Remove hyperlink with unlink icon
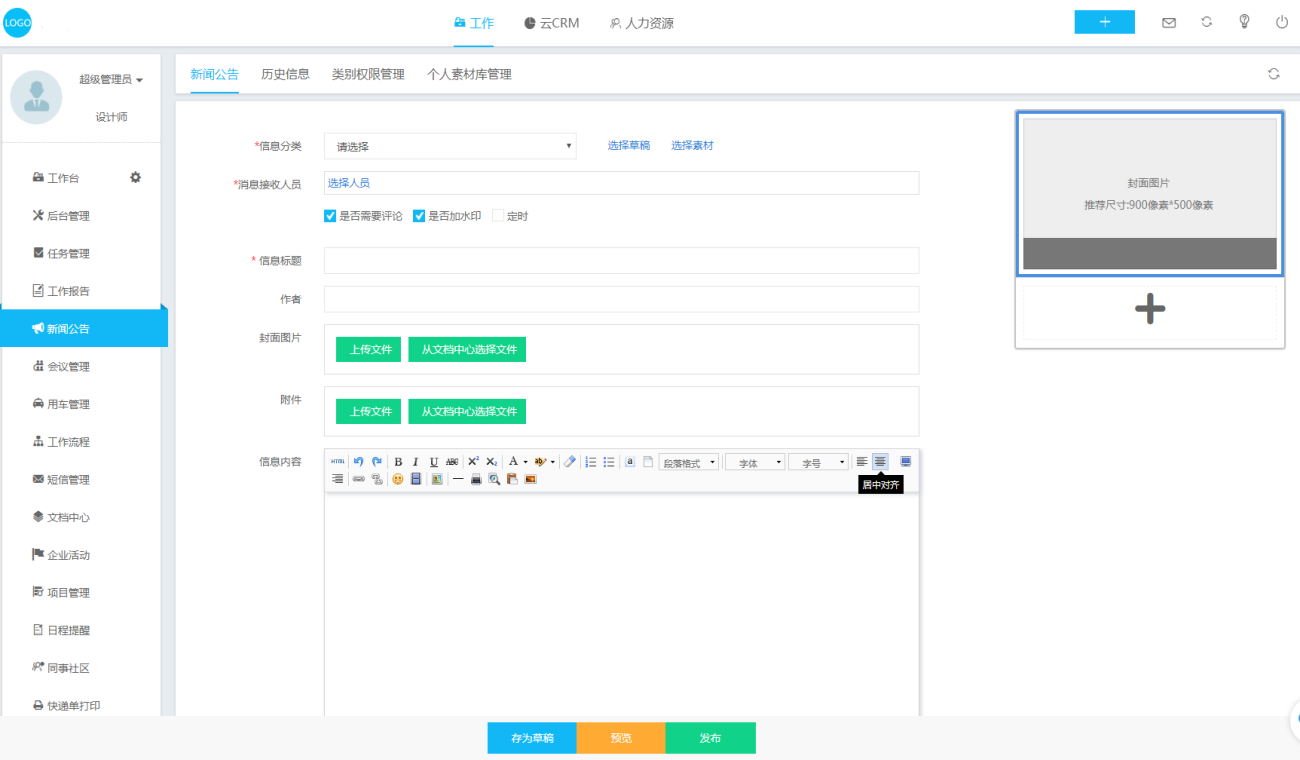 (377, 479)
